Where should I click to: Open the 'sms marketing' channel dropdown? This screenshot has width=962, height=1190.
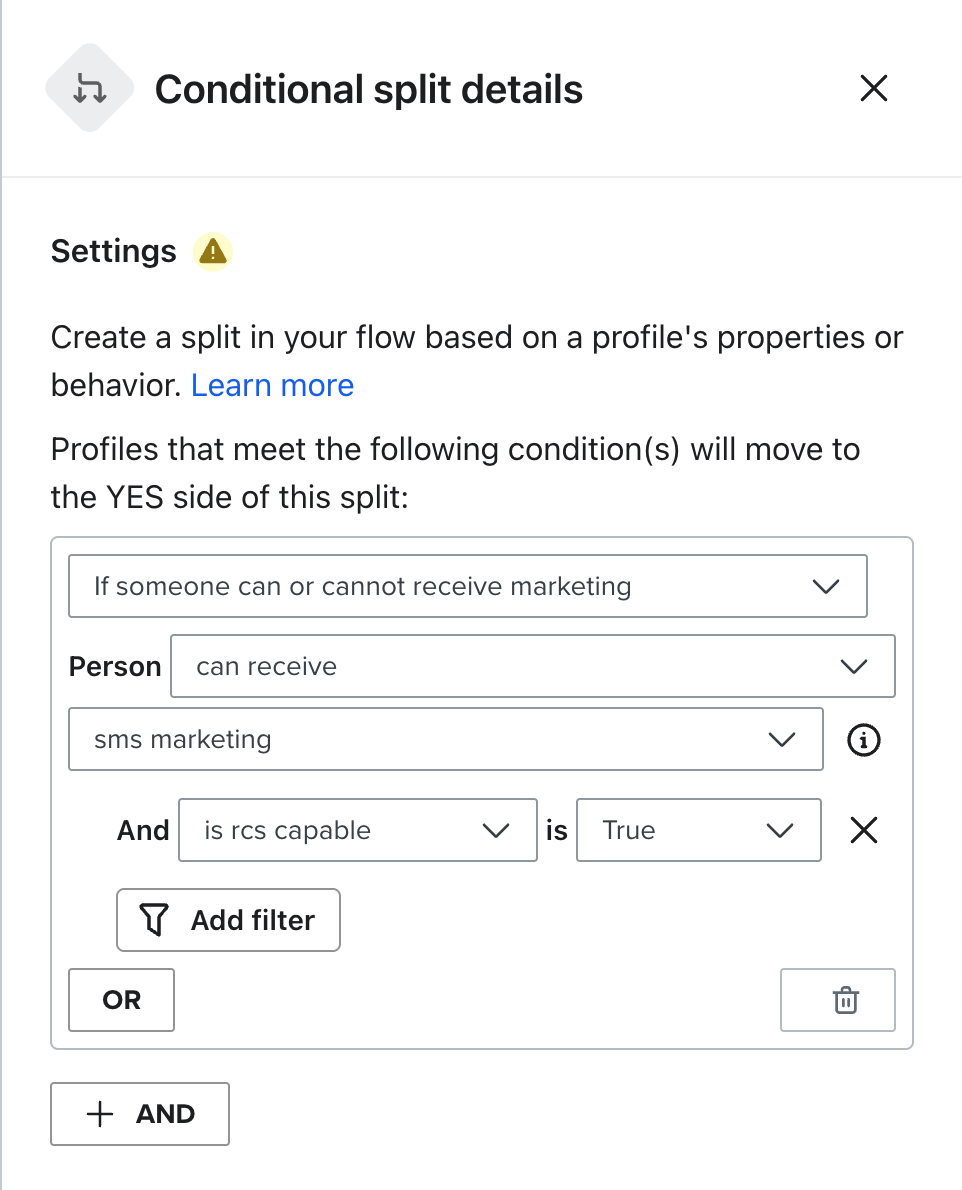click(445, 740)
